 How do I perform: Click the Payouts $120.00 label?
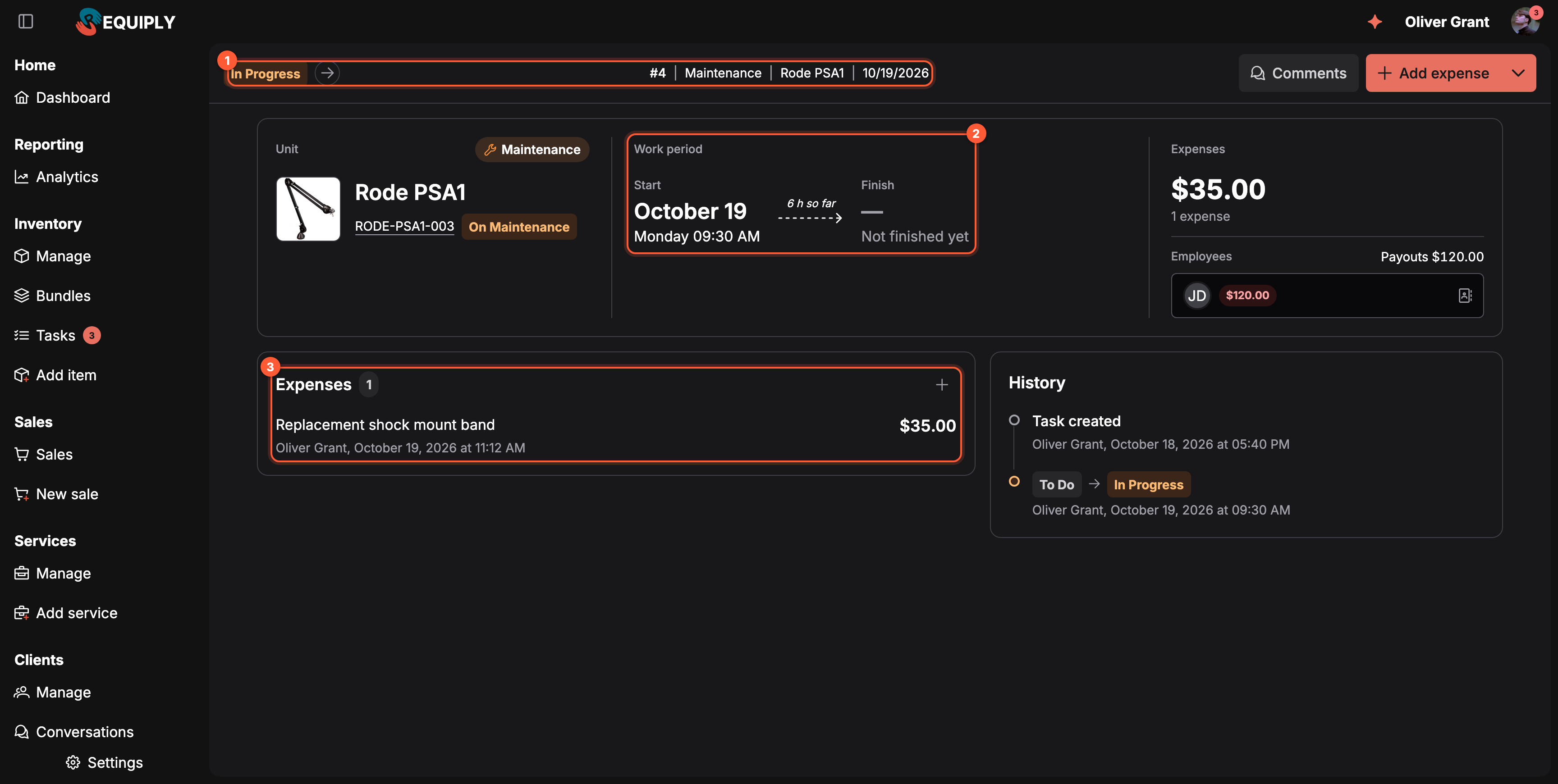1432,256
